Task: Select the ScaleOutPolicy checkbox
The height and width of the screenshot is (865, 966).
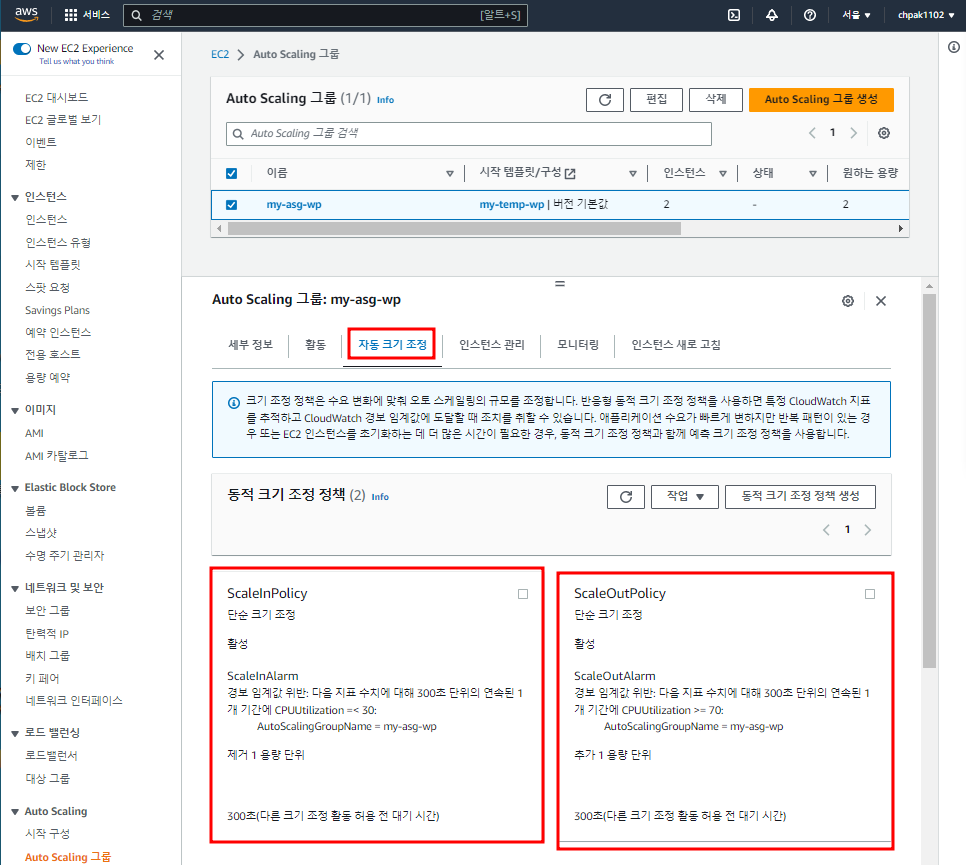Action: pyautogui.click(x=870, y=594)
